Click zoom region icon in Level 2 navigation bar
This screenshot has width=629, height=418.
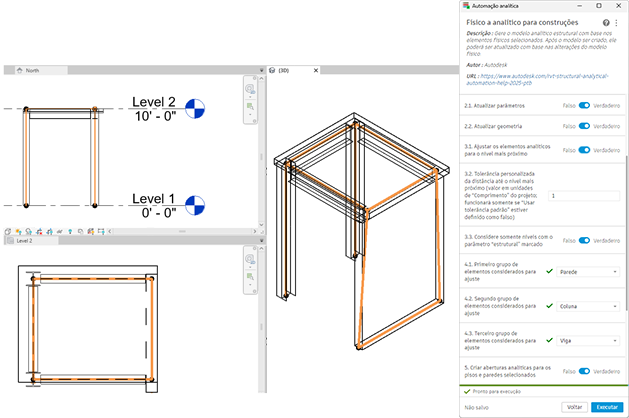(250, 277)
